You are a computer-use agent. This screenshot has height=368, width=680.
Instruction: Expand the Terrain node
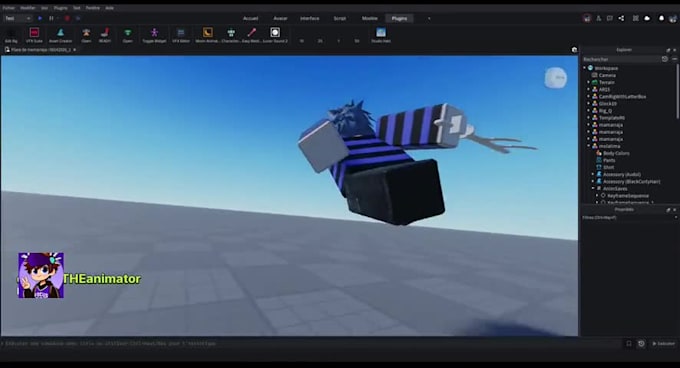[589, 82]
